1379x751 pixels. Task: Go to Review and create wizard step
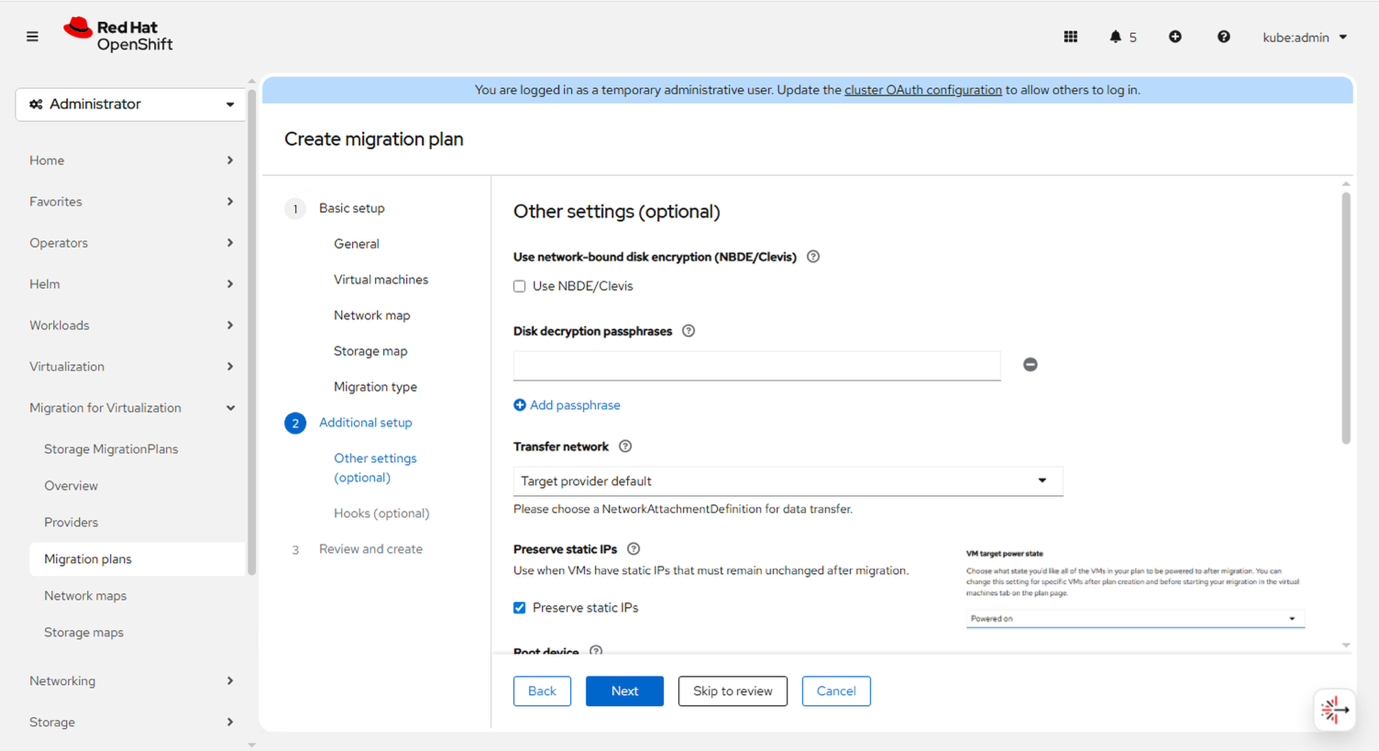pos(370,549)
